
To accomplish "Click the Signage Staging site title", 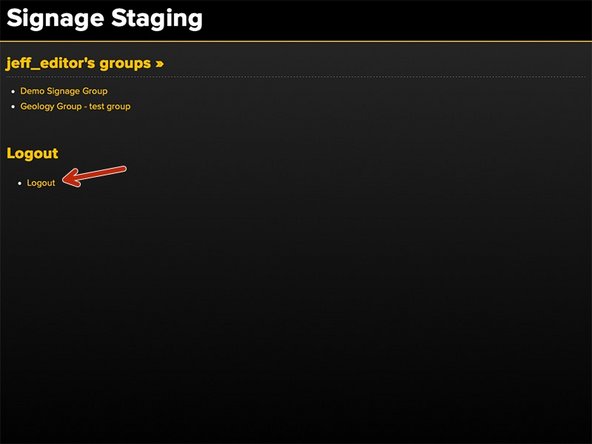I will tap(105, 19).
